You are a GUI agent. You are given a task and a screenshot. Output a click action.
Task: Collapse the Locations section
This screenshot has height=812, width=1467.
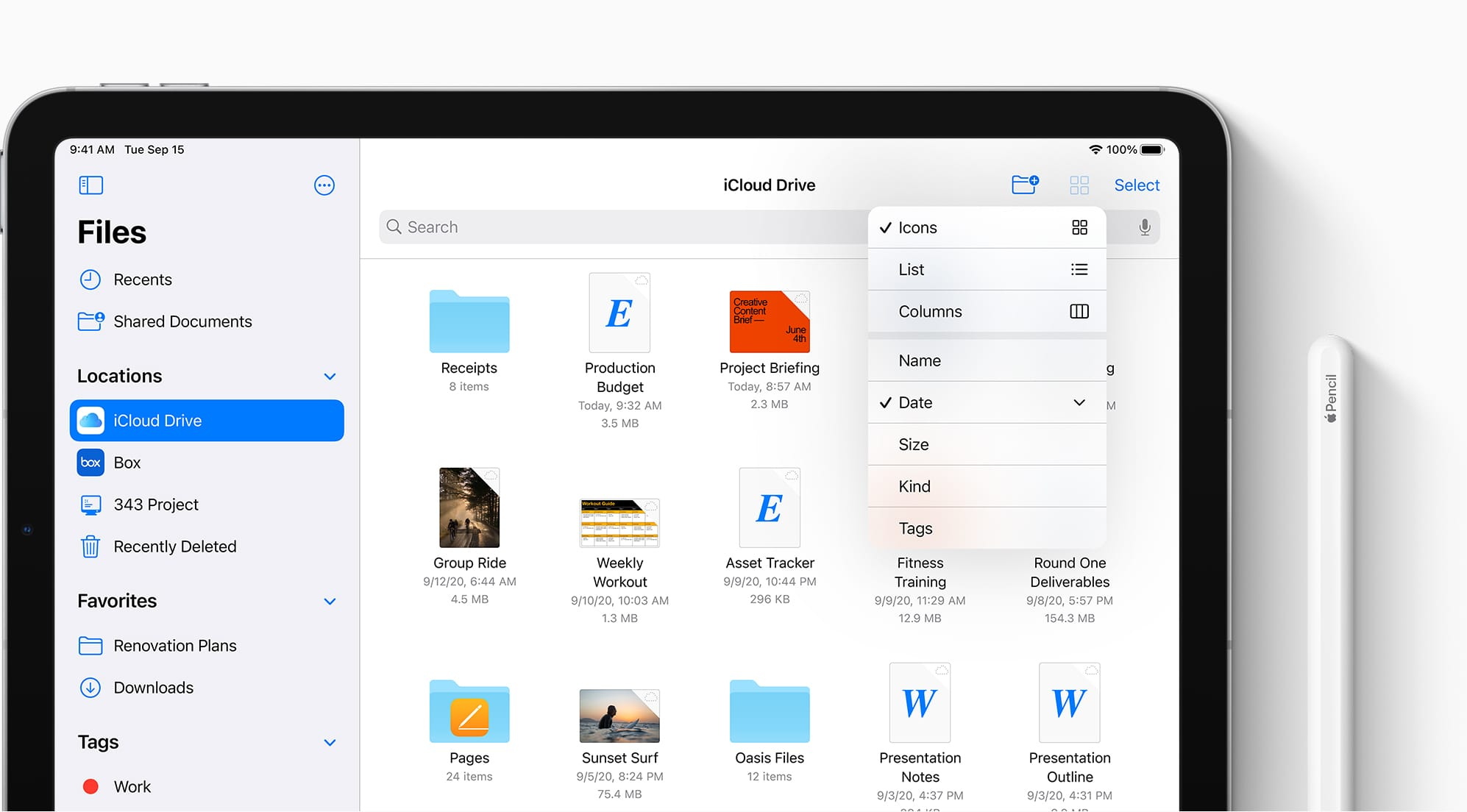click(x=330, y=376)
